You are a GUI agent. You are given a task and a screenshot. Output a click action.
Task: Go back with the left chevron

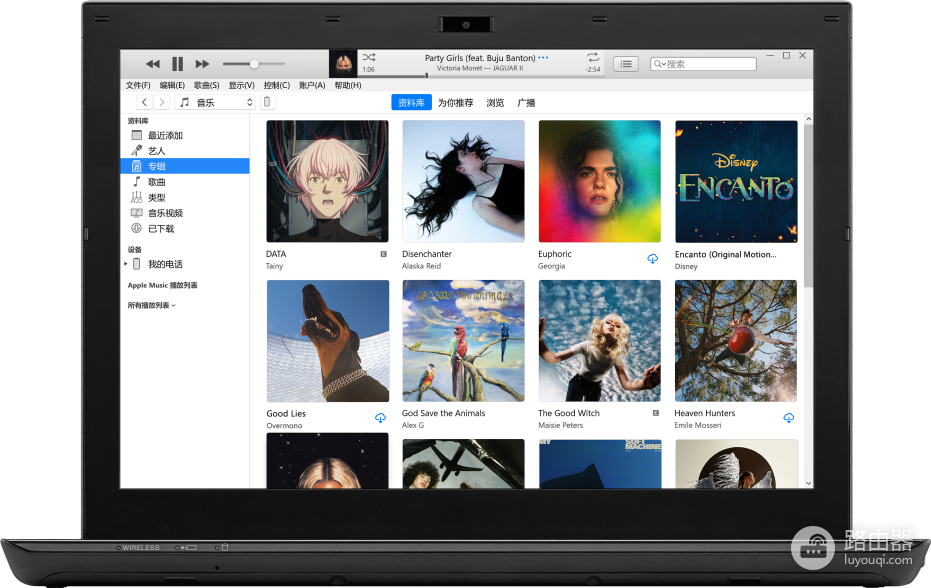tap(144, 102)
